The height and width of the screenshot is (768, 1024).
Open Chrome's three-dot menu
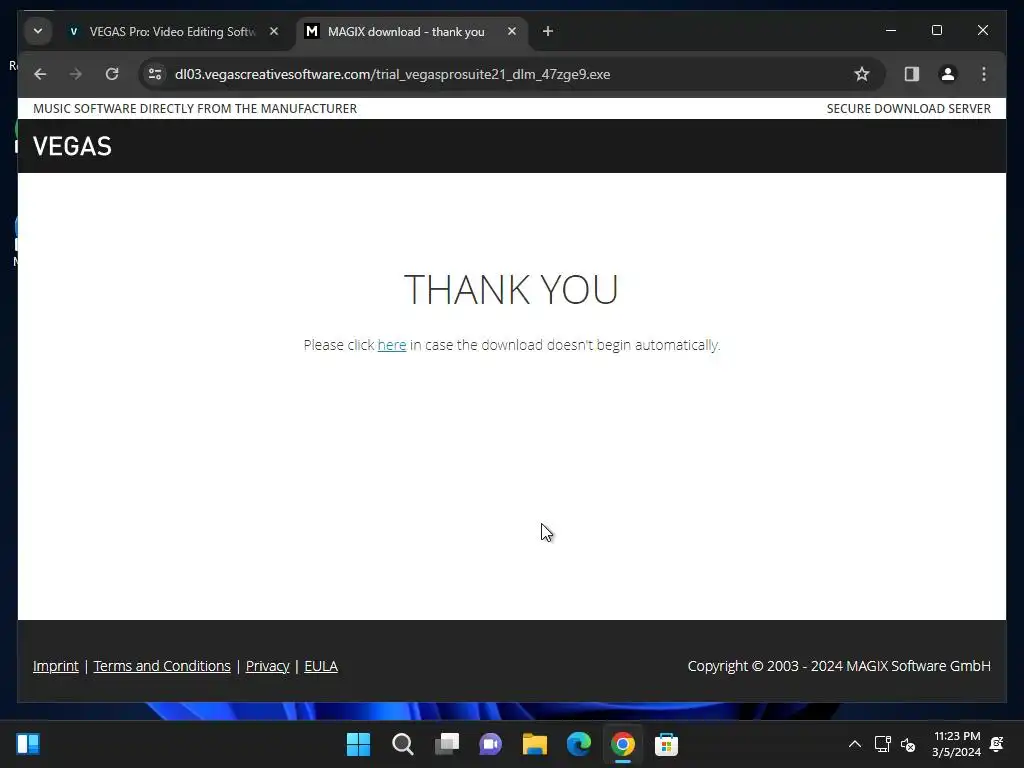coord(984,74)
